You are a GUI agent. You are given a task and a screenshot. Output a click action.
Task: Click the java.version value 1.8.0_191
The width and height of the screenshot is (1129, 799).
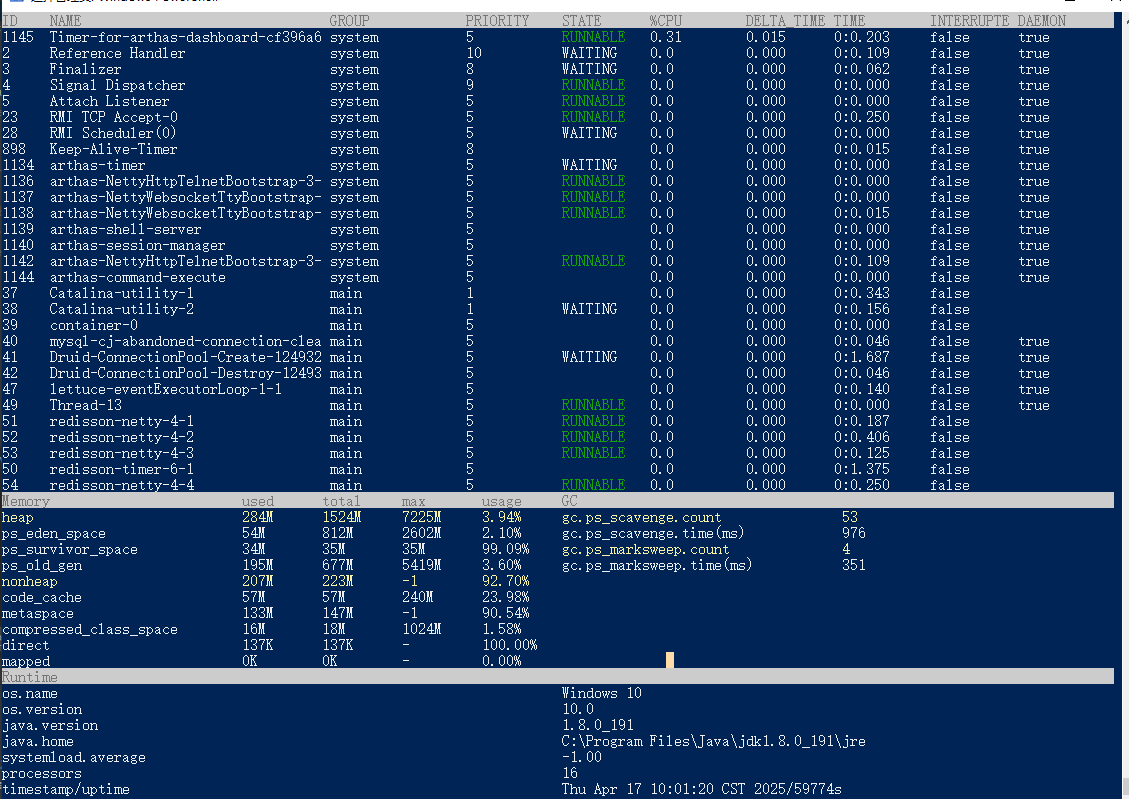click(598, 725)
